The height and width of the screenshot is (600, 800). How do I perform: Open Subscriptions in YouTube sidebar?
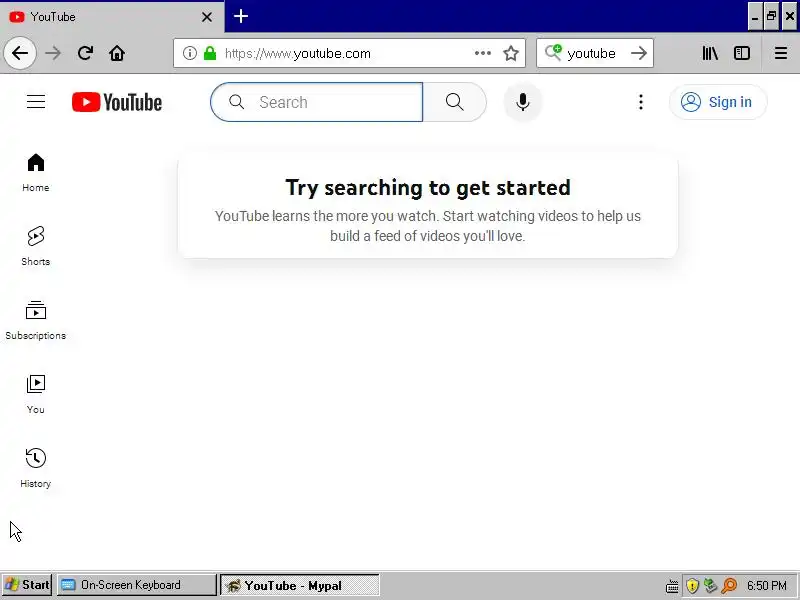36,320
